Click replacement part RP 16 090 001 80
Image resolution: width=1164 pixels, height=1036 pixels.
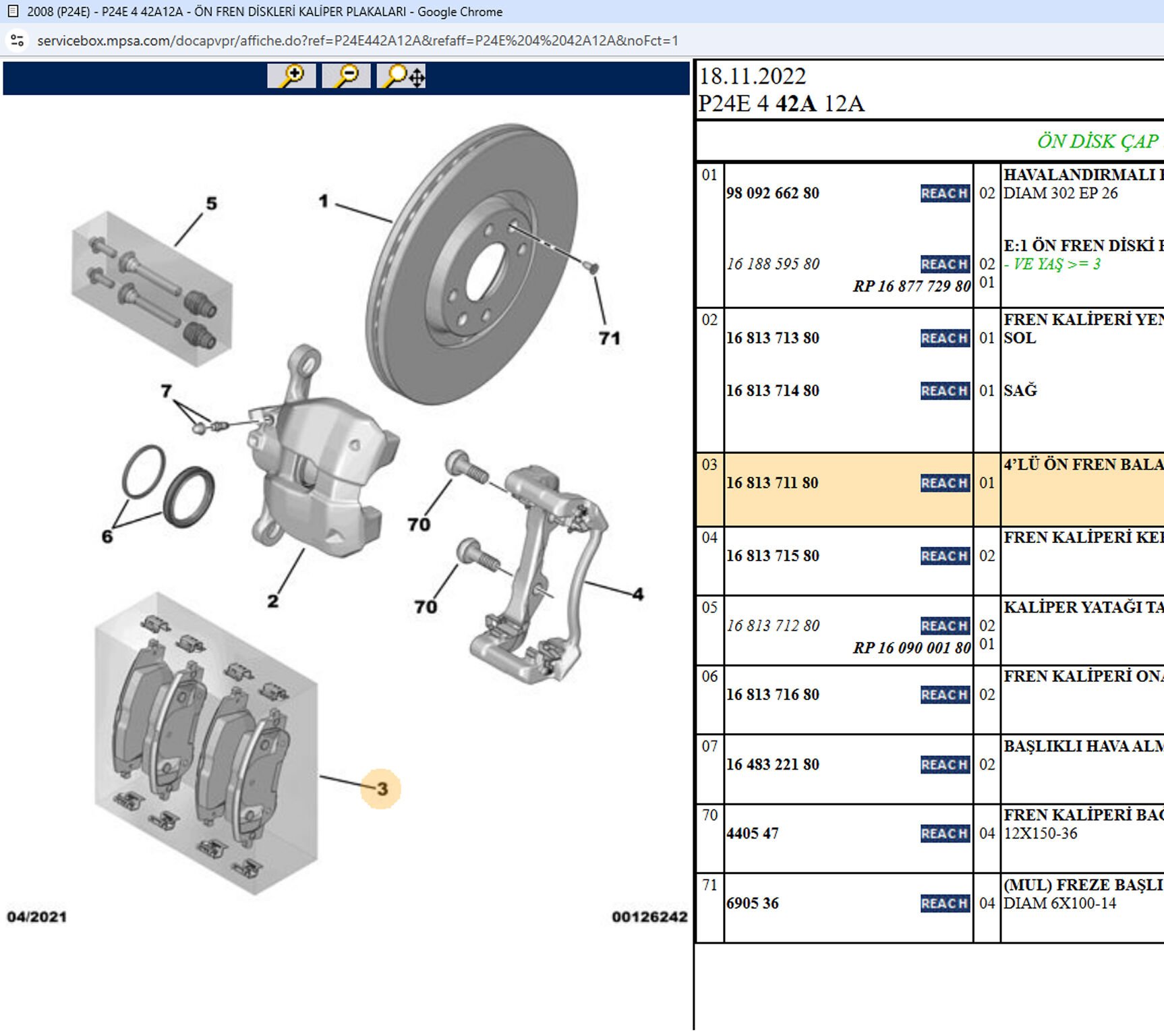[x=911, y=647]
